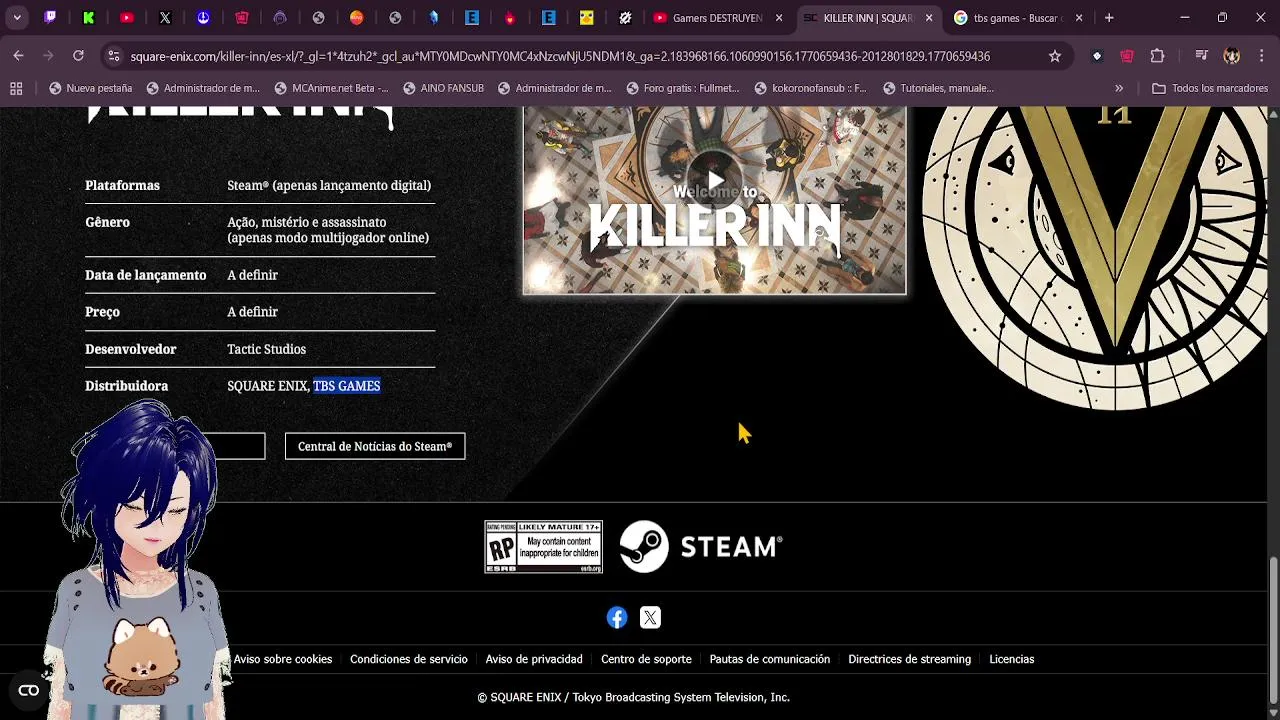Open 'Licencias' footer link
The height and width of the screenshot is (720, 1280).
(1012, 659)
